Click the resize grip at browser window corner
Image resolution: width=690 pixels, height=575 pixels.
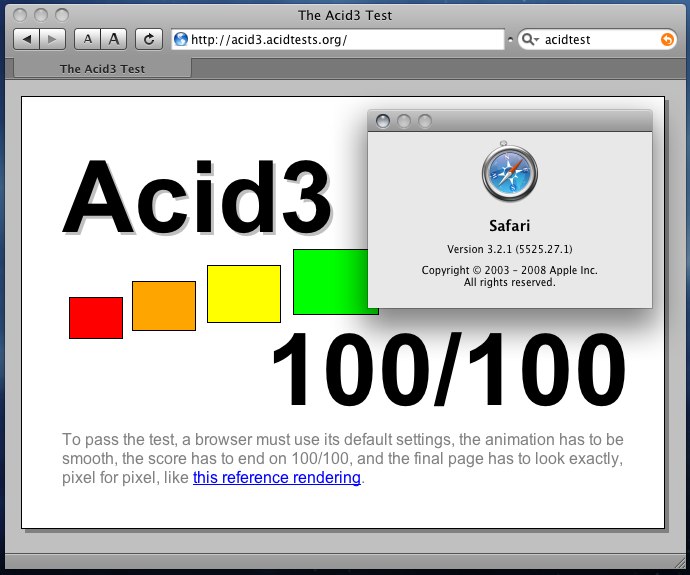tap(679, 562)
